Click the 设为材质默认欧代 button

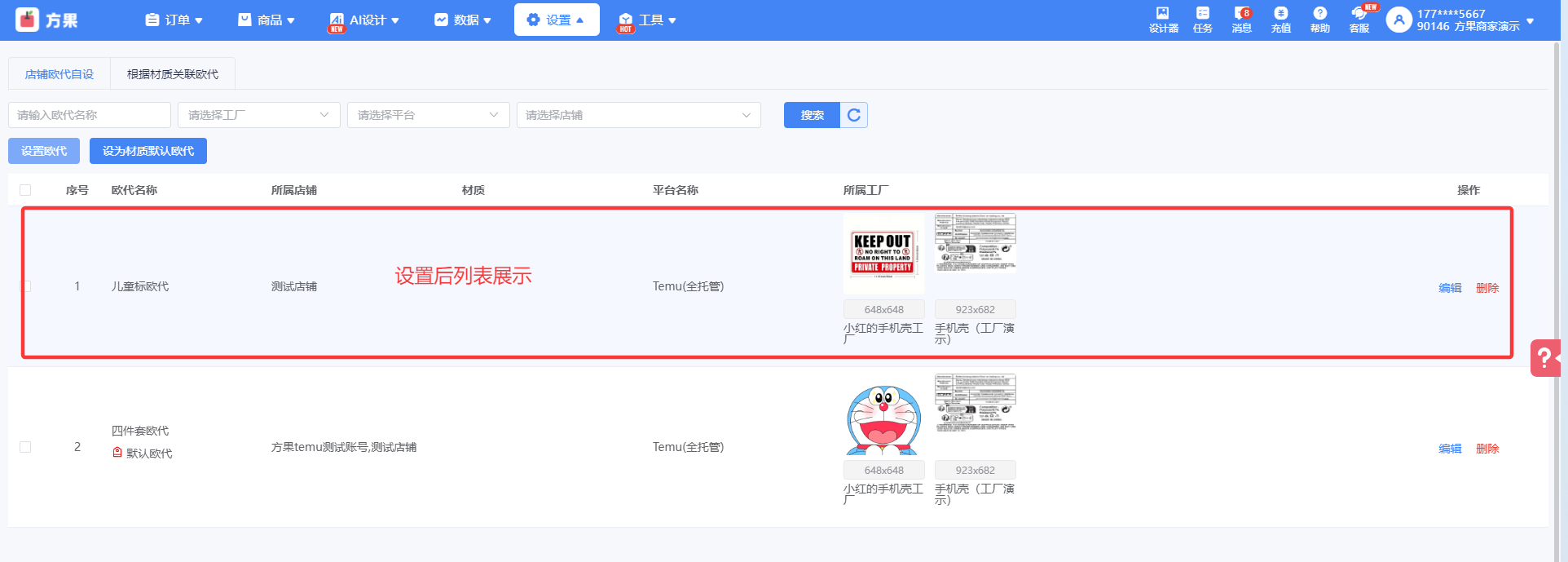pos(148,151)
